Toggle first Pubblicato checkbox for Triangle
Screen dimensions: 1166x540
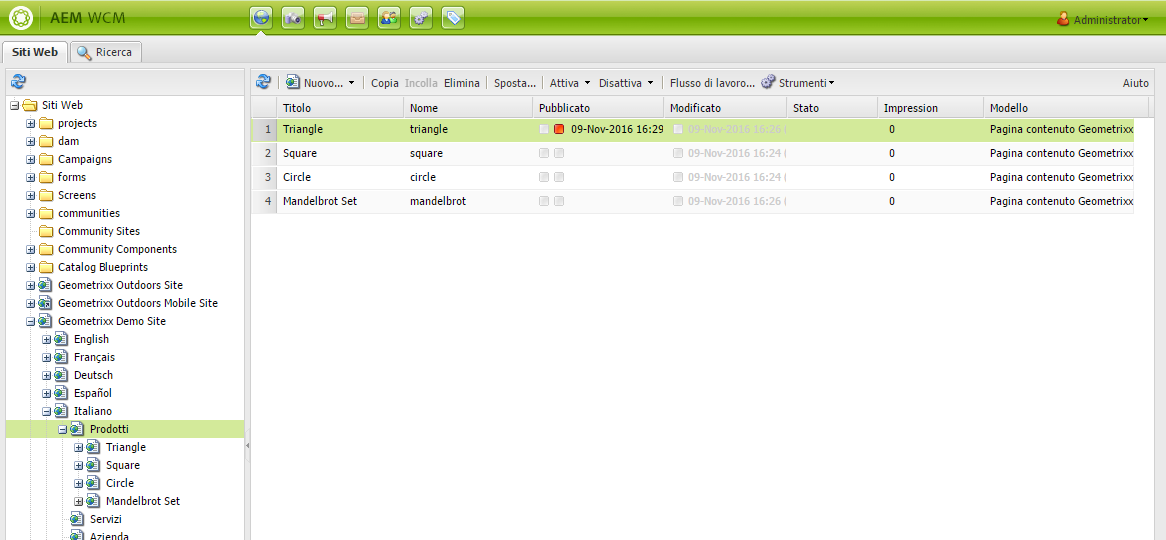coord(544,129)
